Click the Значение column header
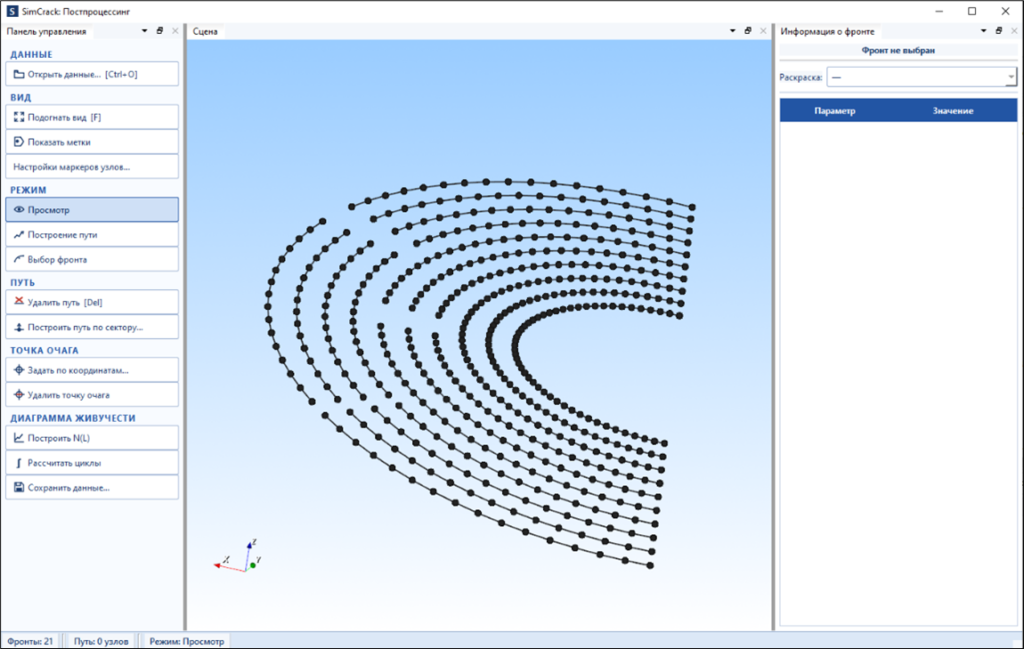This screenshot has width=1024, height=649. [x=953, y=110]
